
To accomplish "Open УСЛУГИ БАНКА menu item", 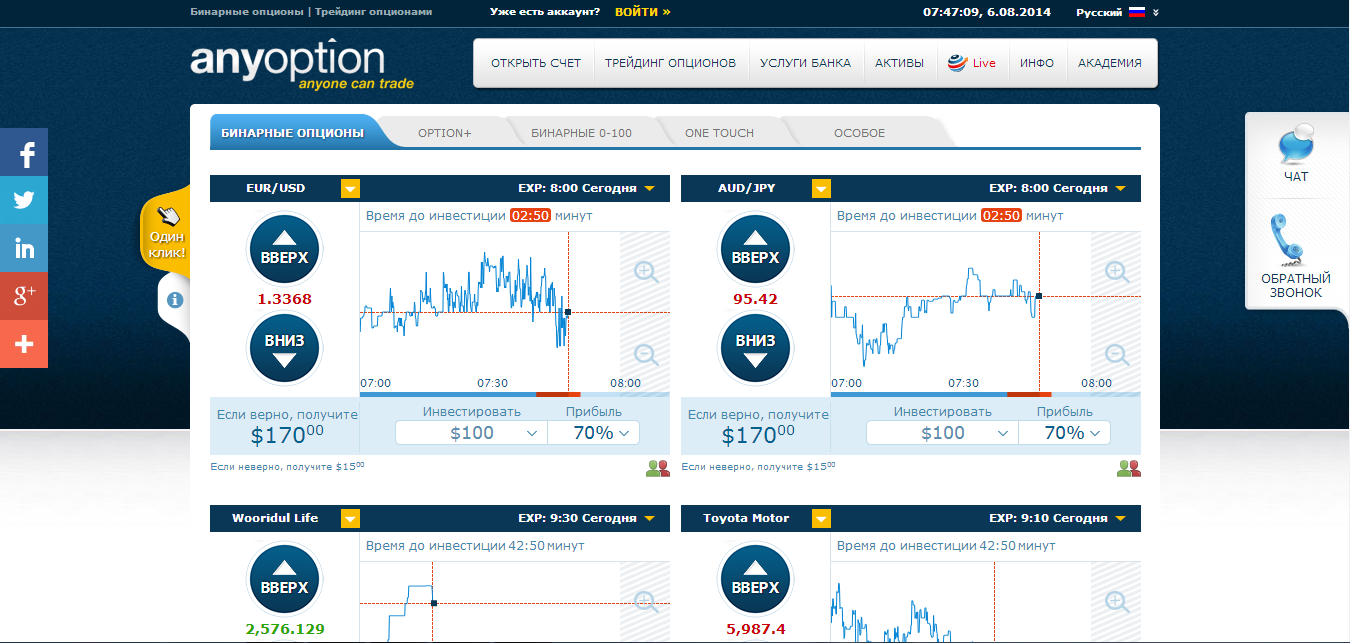I will [805, 63].
